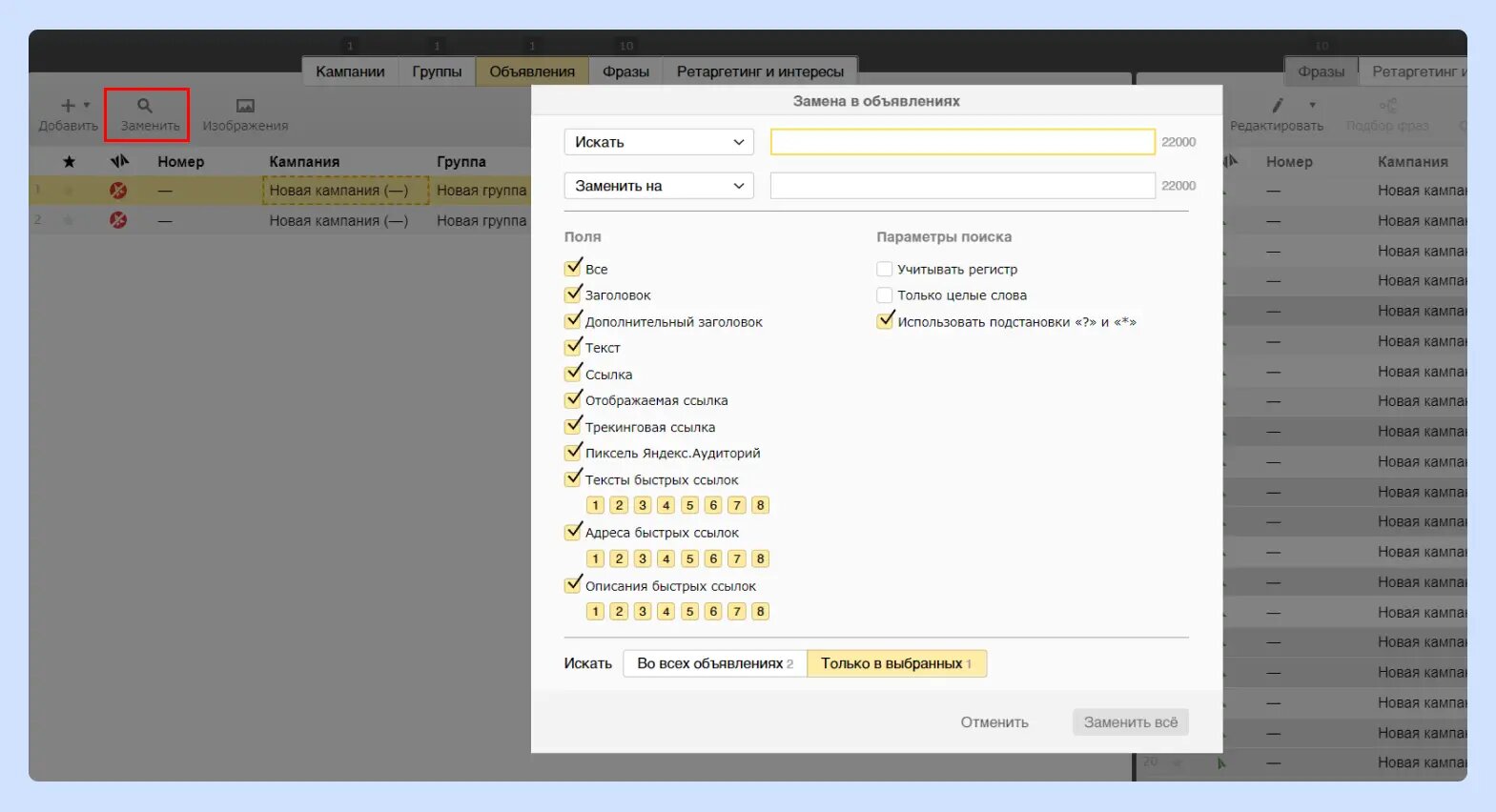Toggle quick link address number 4
The image size is (1496, 812).
click(x=666, y=558)
